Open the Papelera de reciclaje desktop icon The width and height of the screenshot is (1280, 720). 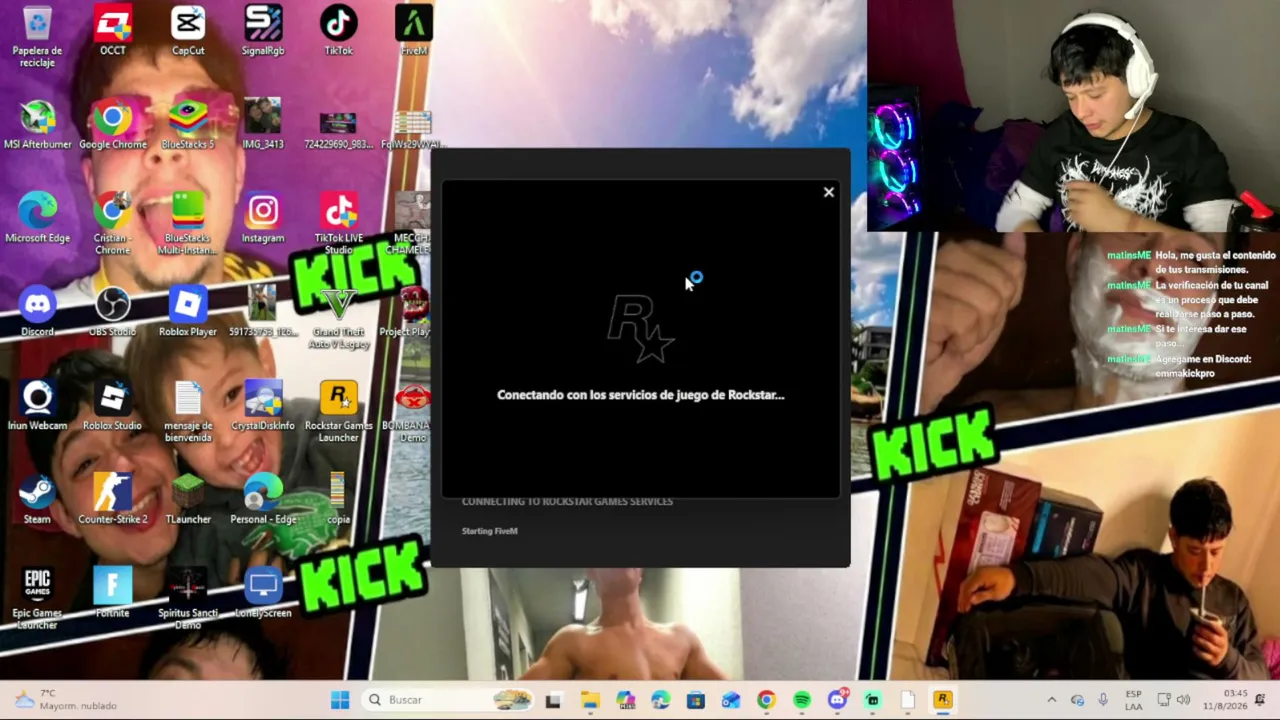(37, 36)
